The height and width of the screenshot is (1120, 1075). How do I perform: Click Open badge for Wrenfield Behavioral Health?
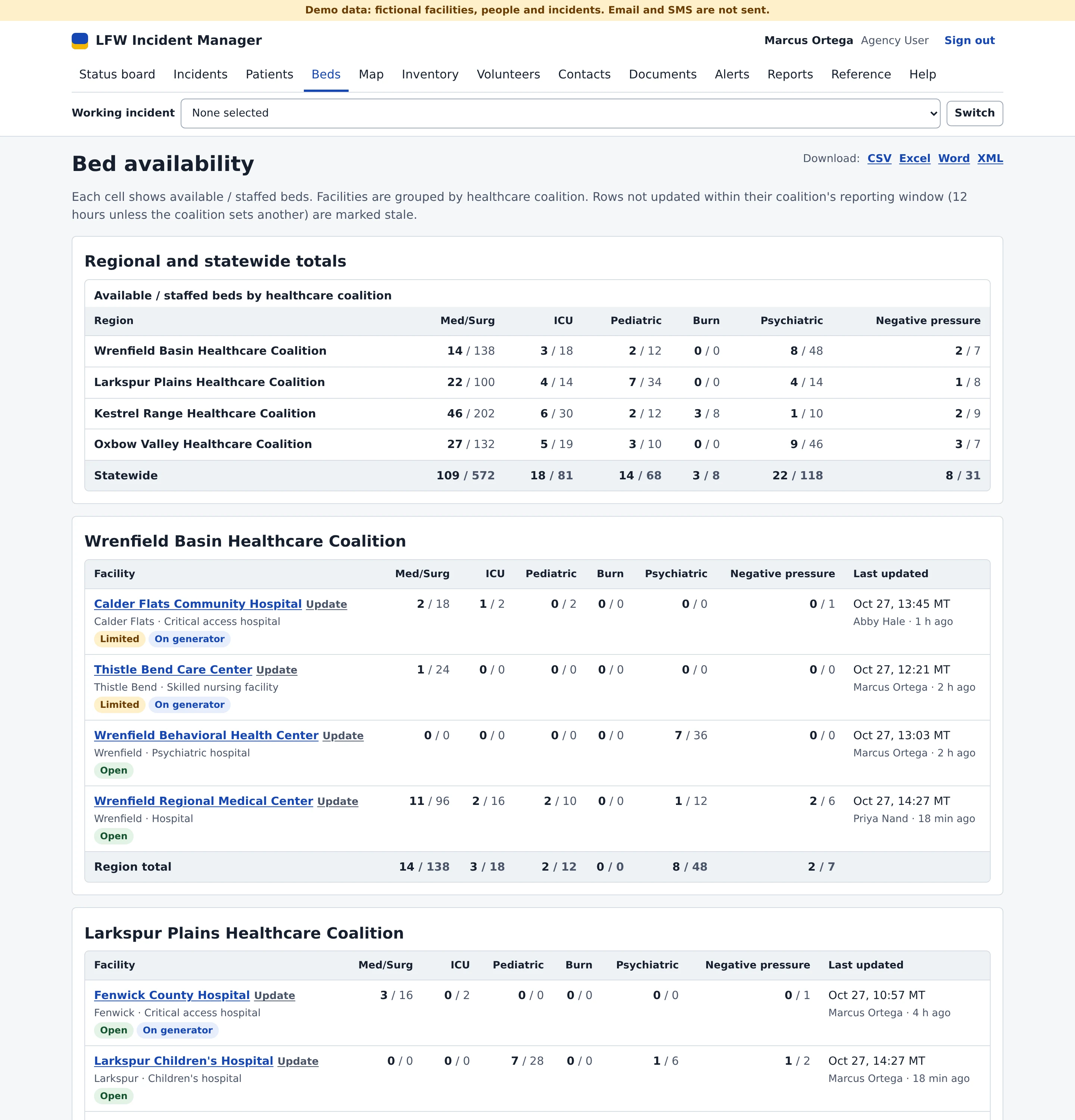coord(114,770)
